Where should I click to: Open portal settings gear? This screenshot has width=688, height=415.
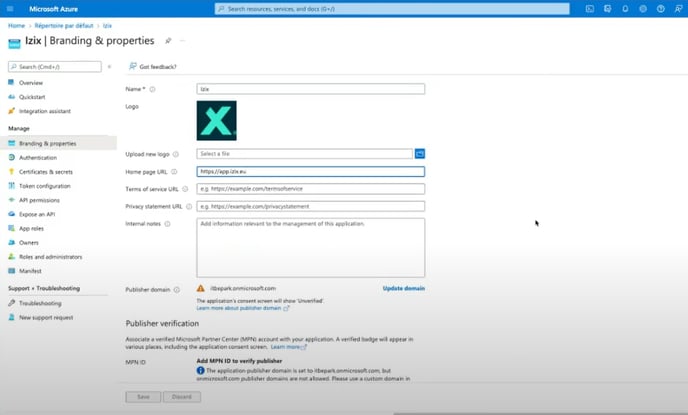(642, 9)
